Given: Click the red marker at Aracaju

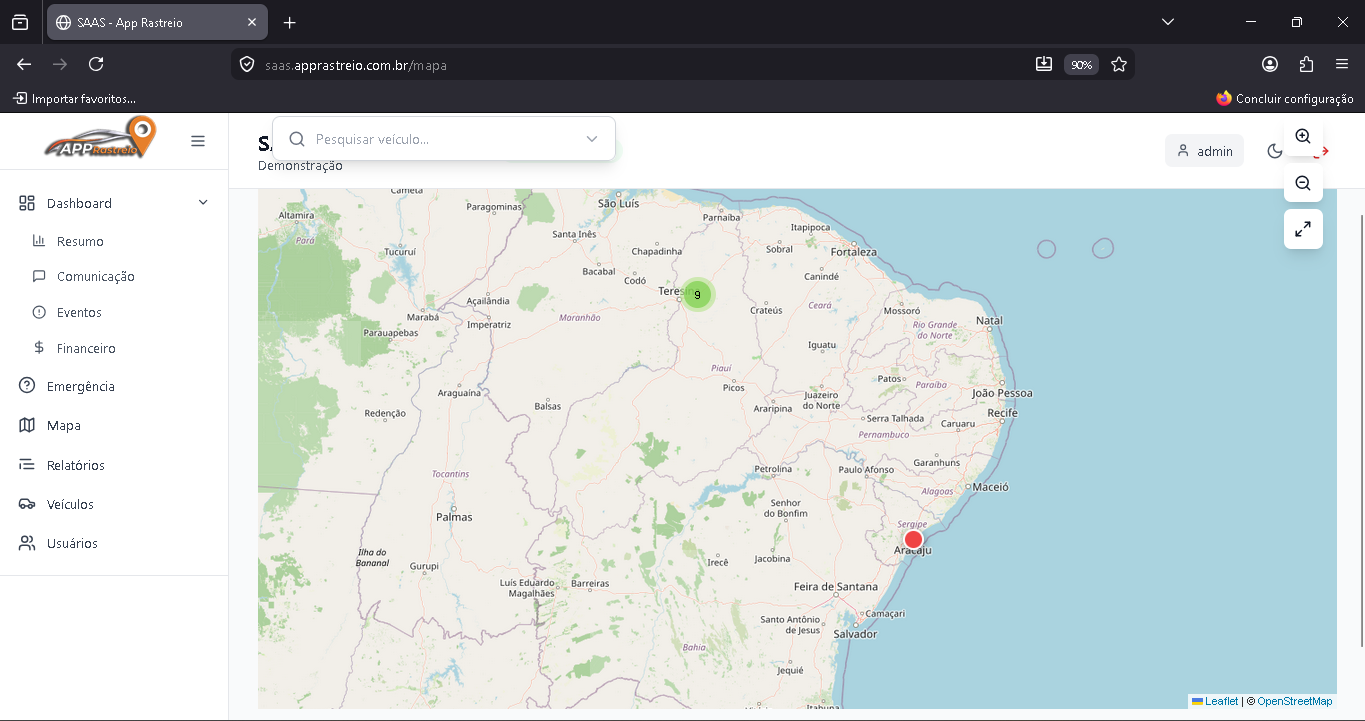Looking at the screenshot, I should click(x=913, y=540).
